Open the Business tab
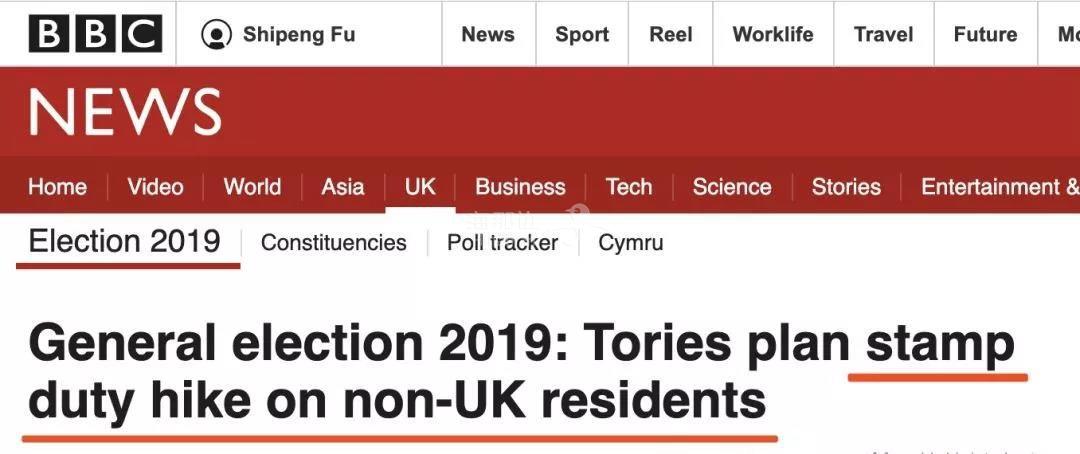 [x=520, y=187]
